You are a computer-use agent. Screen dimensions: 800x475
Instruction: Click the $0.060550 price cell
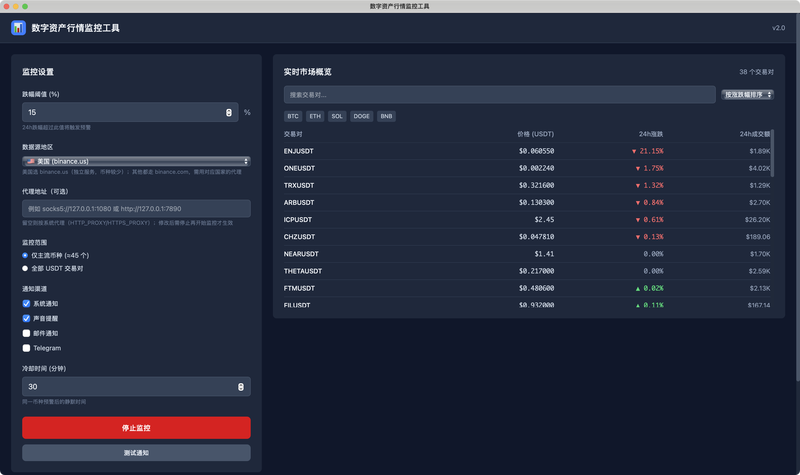click(x=536, y=151)
